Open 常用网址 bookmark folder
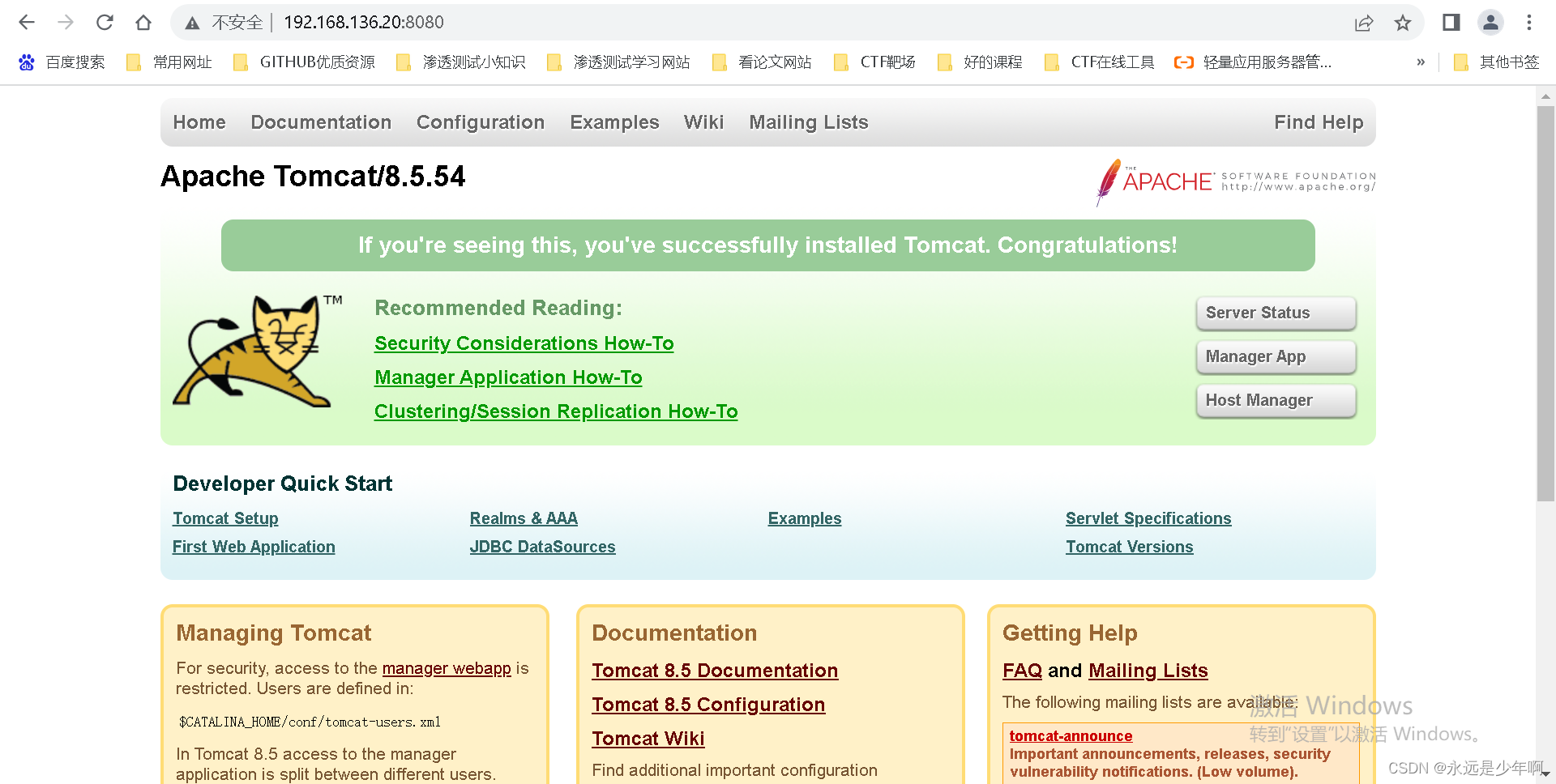This screenshot has width=1556, height=784. 169,62
